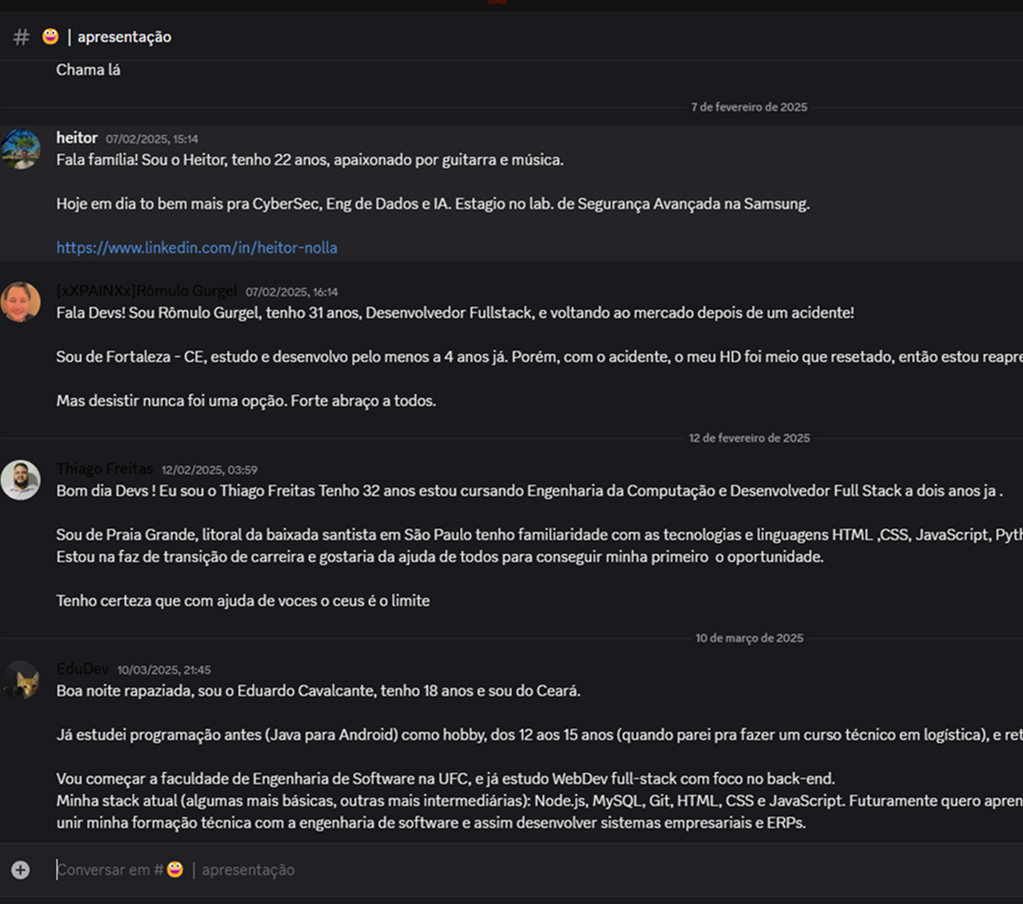Open the heitor-nolla LinkedIn link
Screen dimensions: 1023x904
pos(196,248)
